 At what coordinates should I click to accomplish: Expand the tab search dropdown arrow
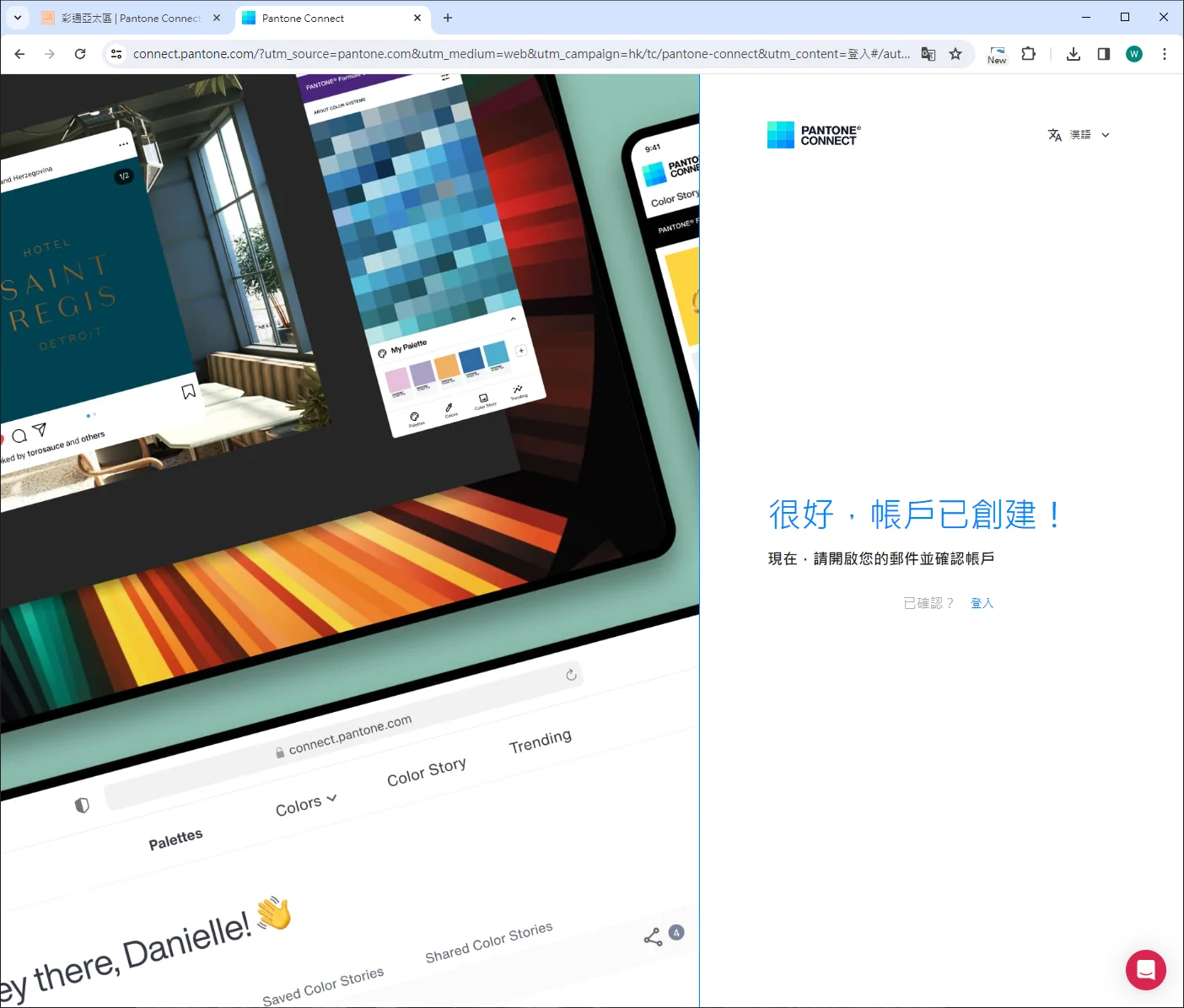(17, 18)
